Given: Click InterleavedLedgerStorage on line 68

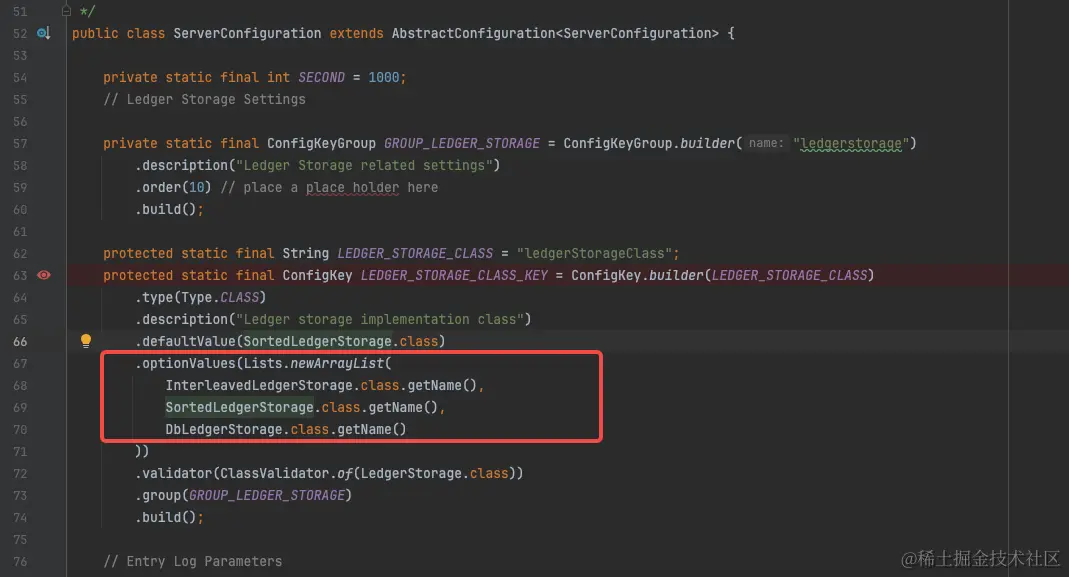Looking at the screenshot, I should click(x=259, y=385).
